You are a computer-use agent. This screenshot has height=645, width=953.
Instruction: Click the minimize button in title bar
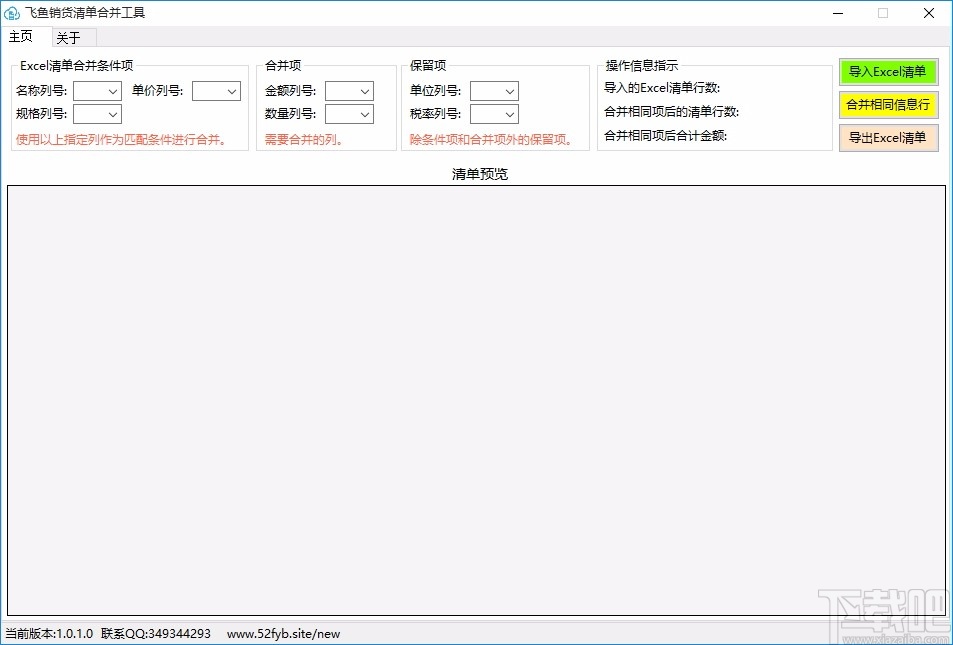pos(838,13)
